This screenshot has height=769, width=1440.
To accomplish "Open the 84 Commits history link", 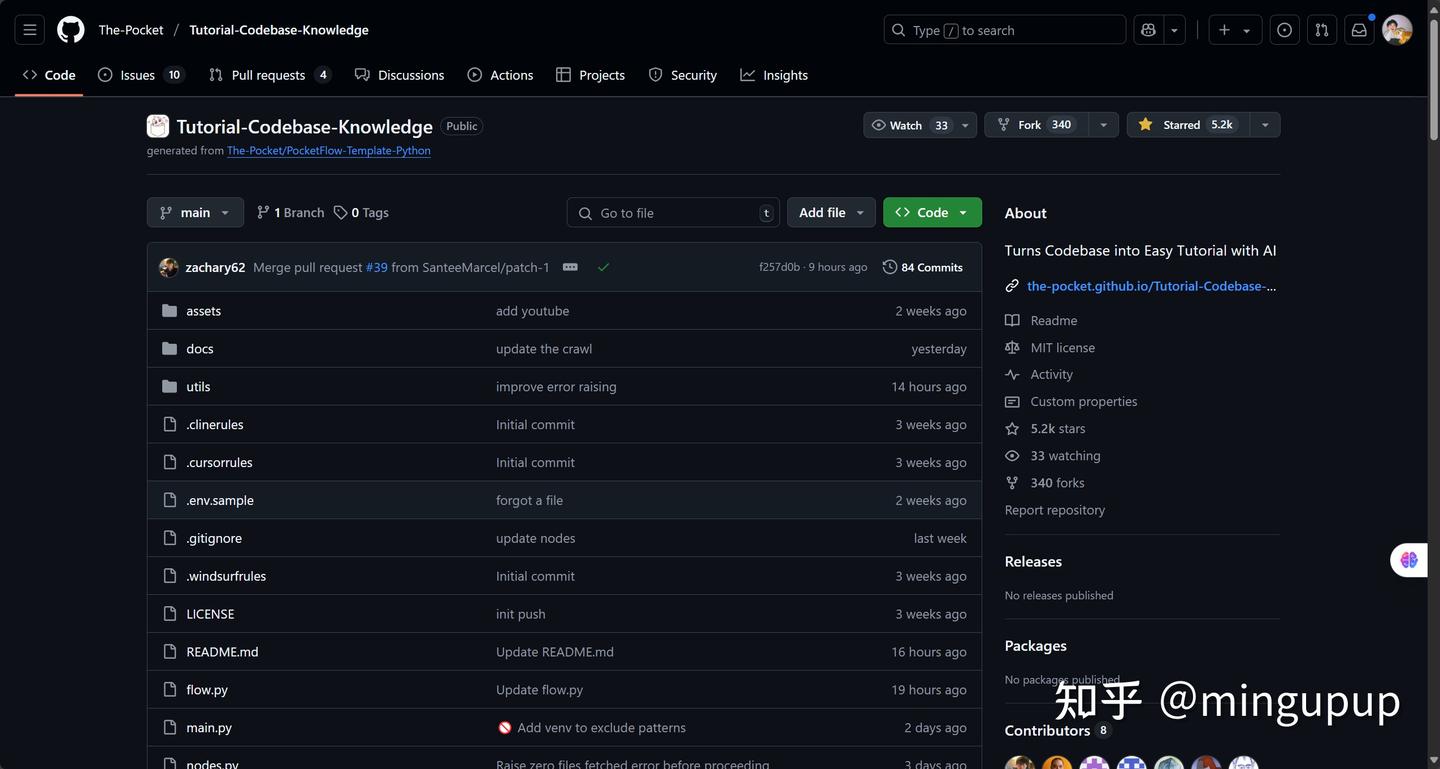I will [x=922, y=267].
